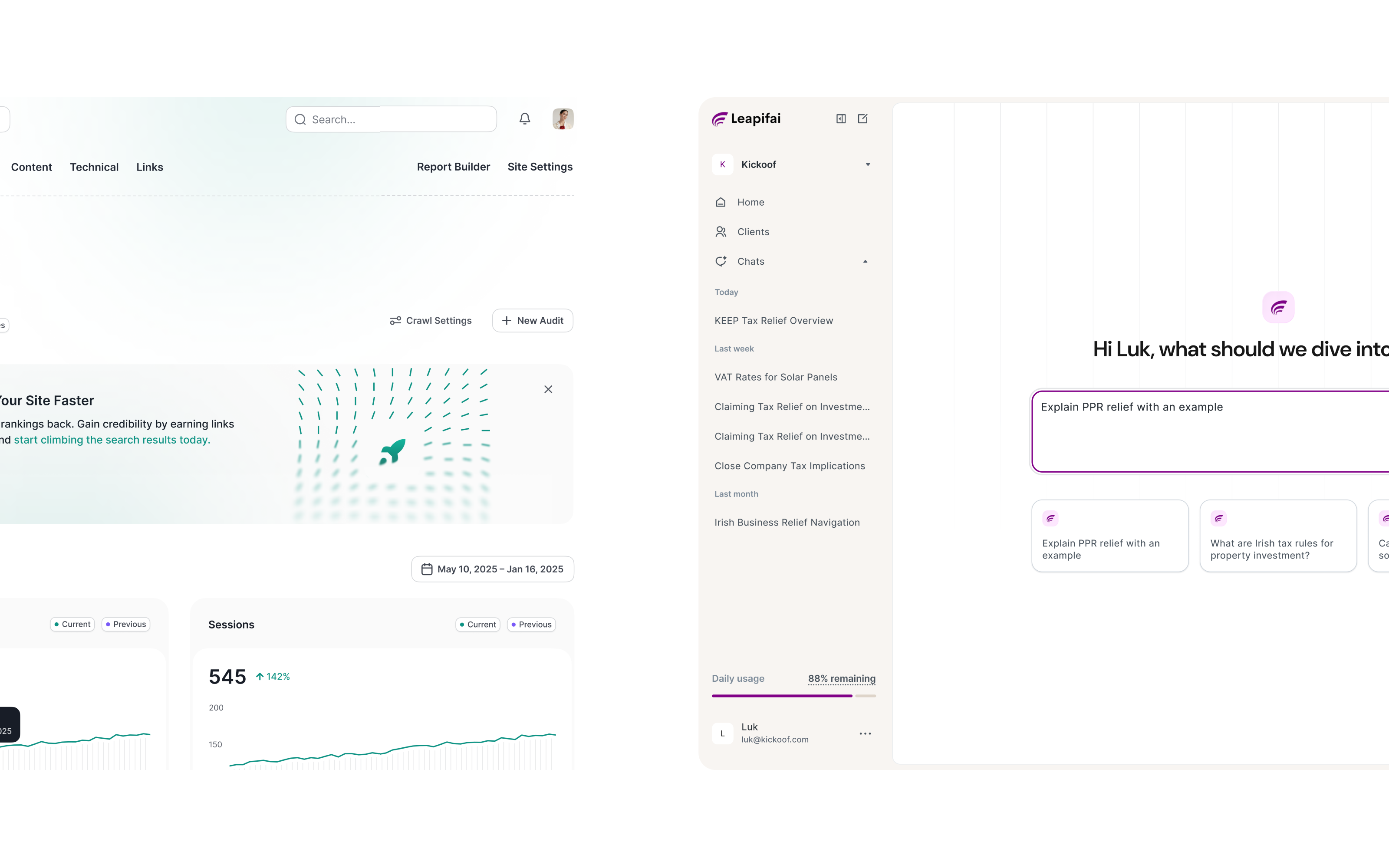Click the calendar icon in date range
Screen dimensions: 1389x868
(x=427, y=569)
